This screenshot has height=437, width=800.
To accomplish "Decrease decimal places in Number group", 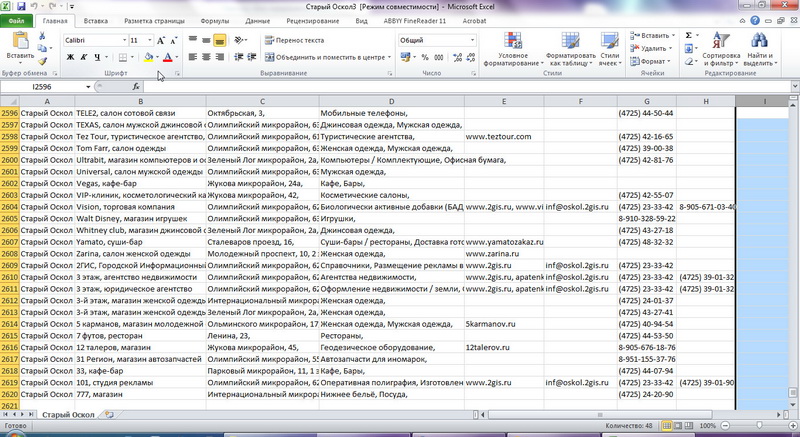I will click(470, 57).
